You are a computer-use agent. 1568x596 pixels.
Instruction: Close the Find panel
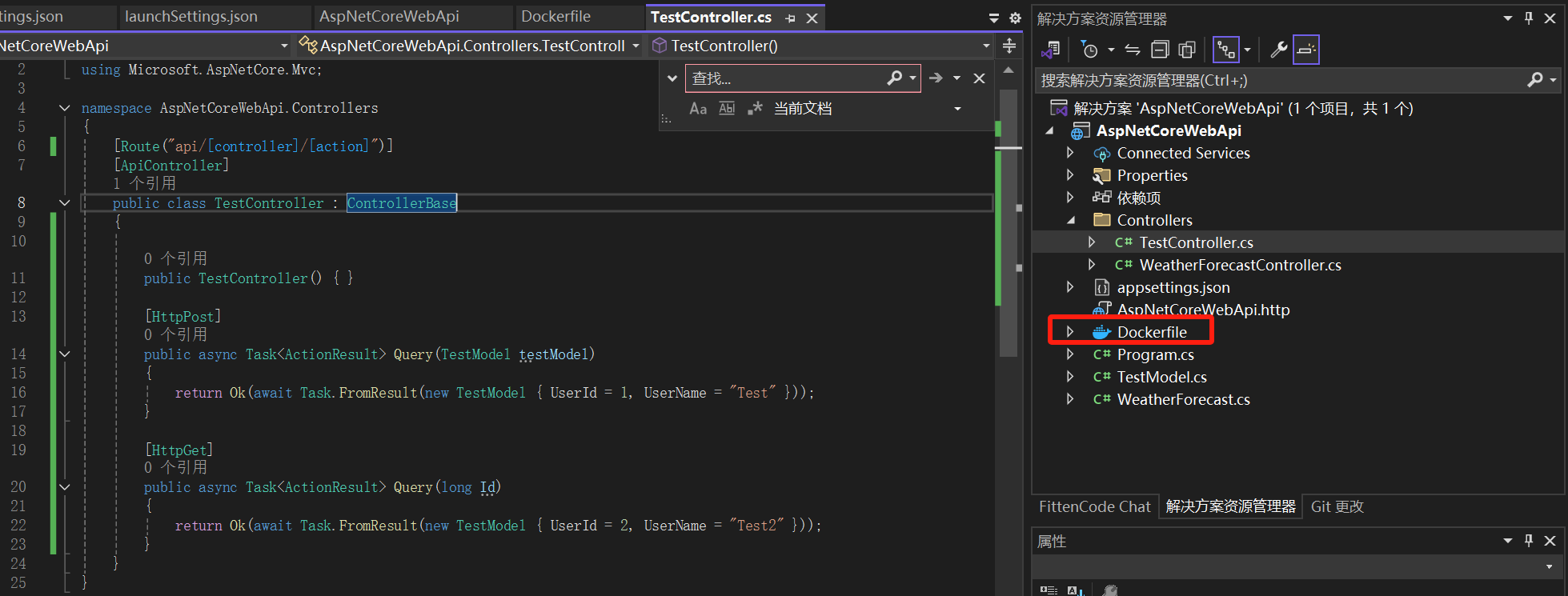click(x=979, y=78)
